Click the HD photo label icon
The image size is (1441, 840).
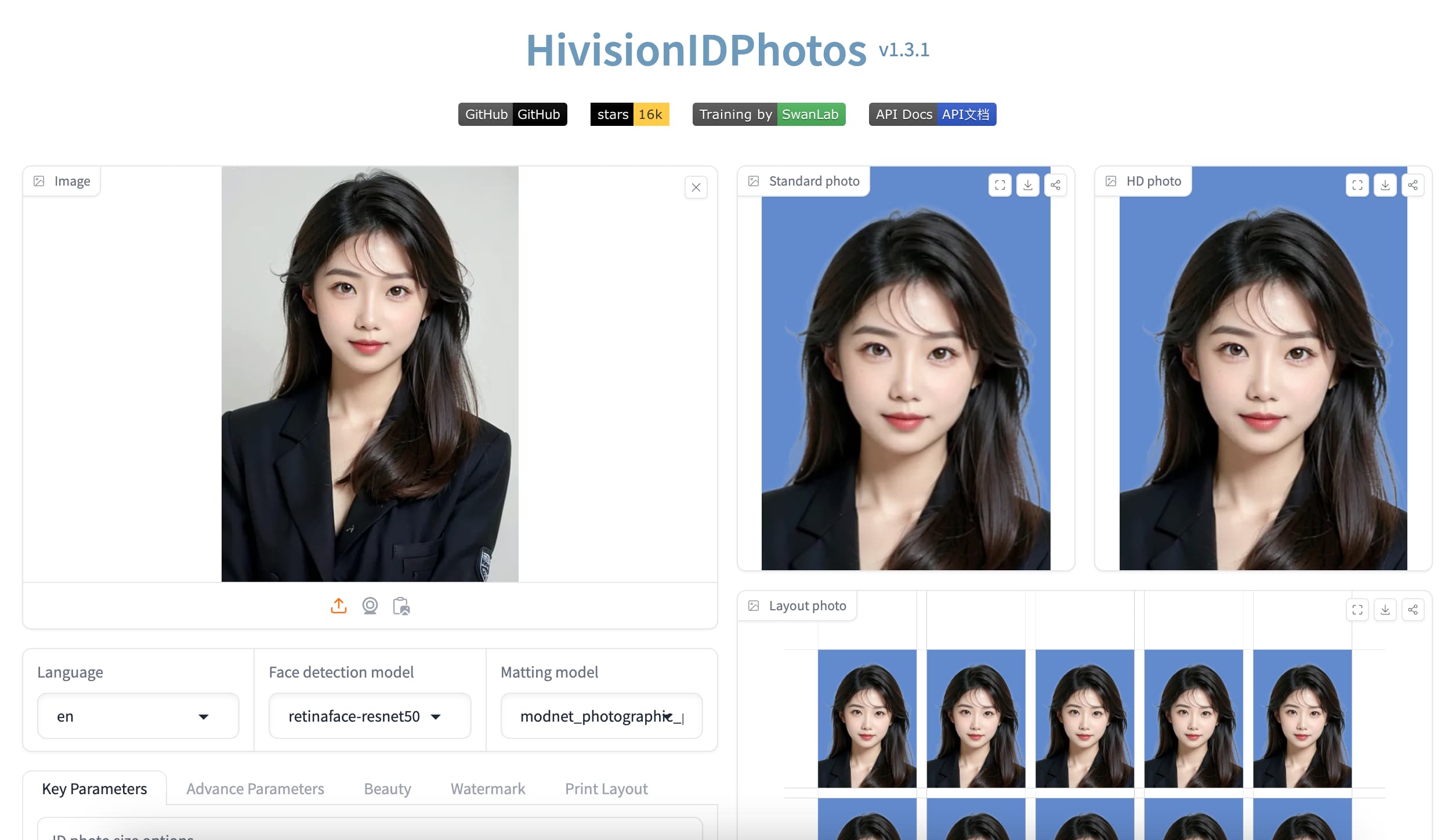click(x=1111, y=181)
